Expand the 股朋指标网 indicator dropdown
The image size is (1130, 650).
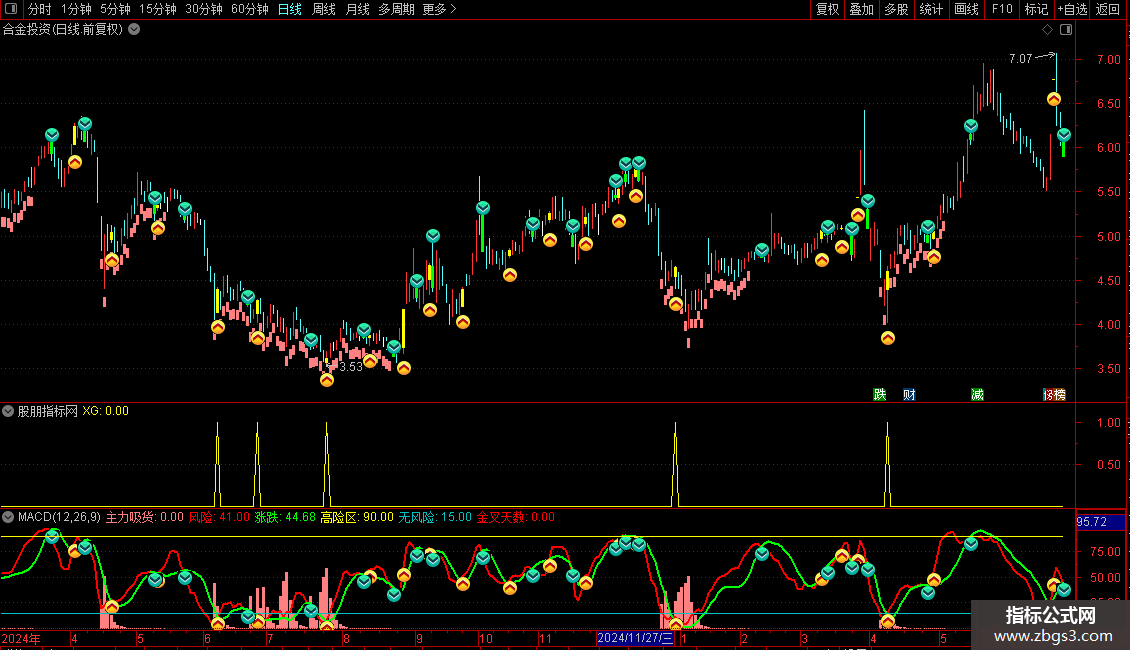8,411
